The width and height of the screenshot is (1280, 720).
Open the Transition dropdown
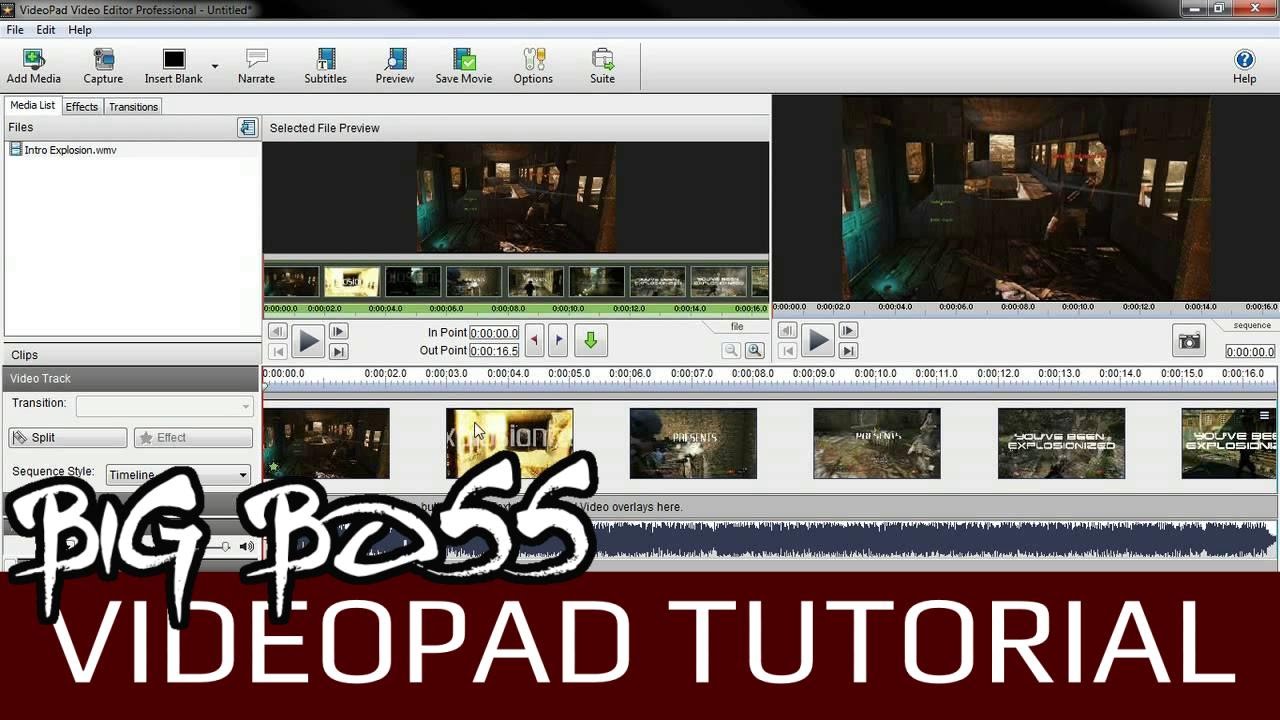point(165,406)
